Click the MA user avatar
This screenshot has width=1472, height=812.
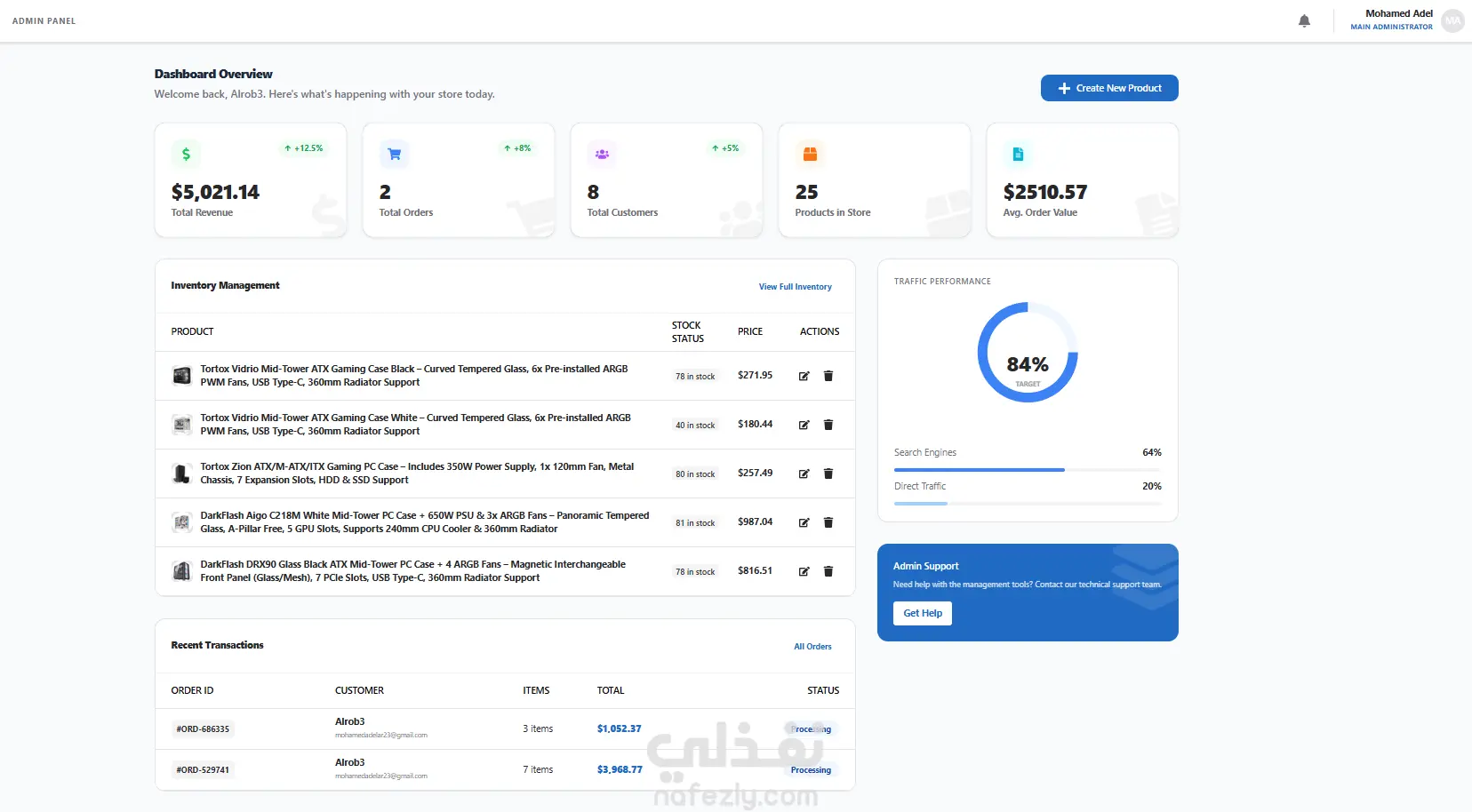pos(1452,20)
